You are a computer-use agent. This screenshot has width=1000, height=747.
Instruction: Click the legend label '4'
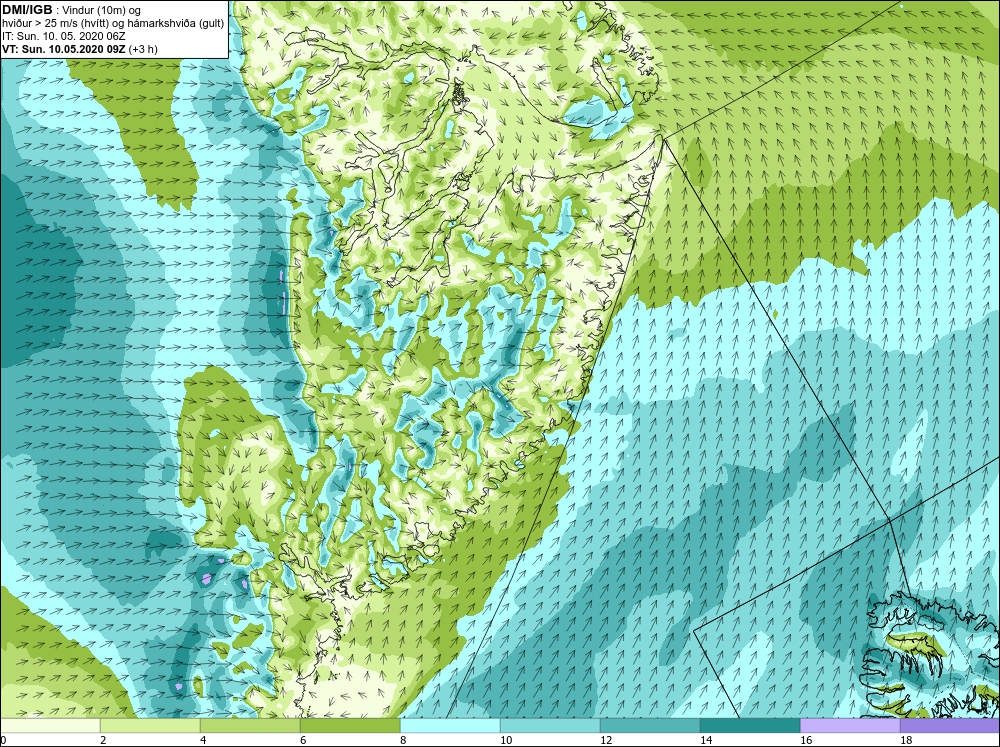click(203, 740)
